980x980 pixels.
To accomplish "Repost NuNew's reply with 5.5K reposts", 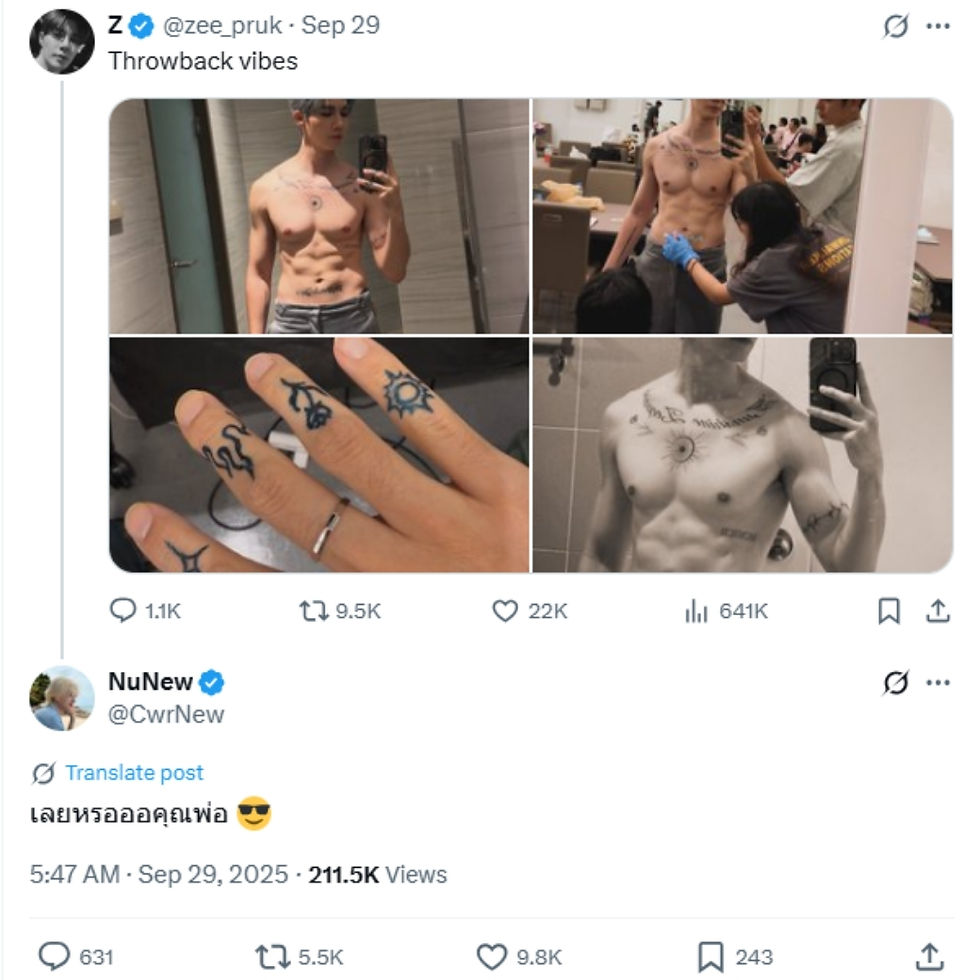I will pyautogui.click(x=271, y=957).
